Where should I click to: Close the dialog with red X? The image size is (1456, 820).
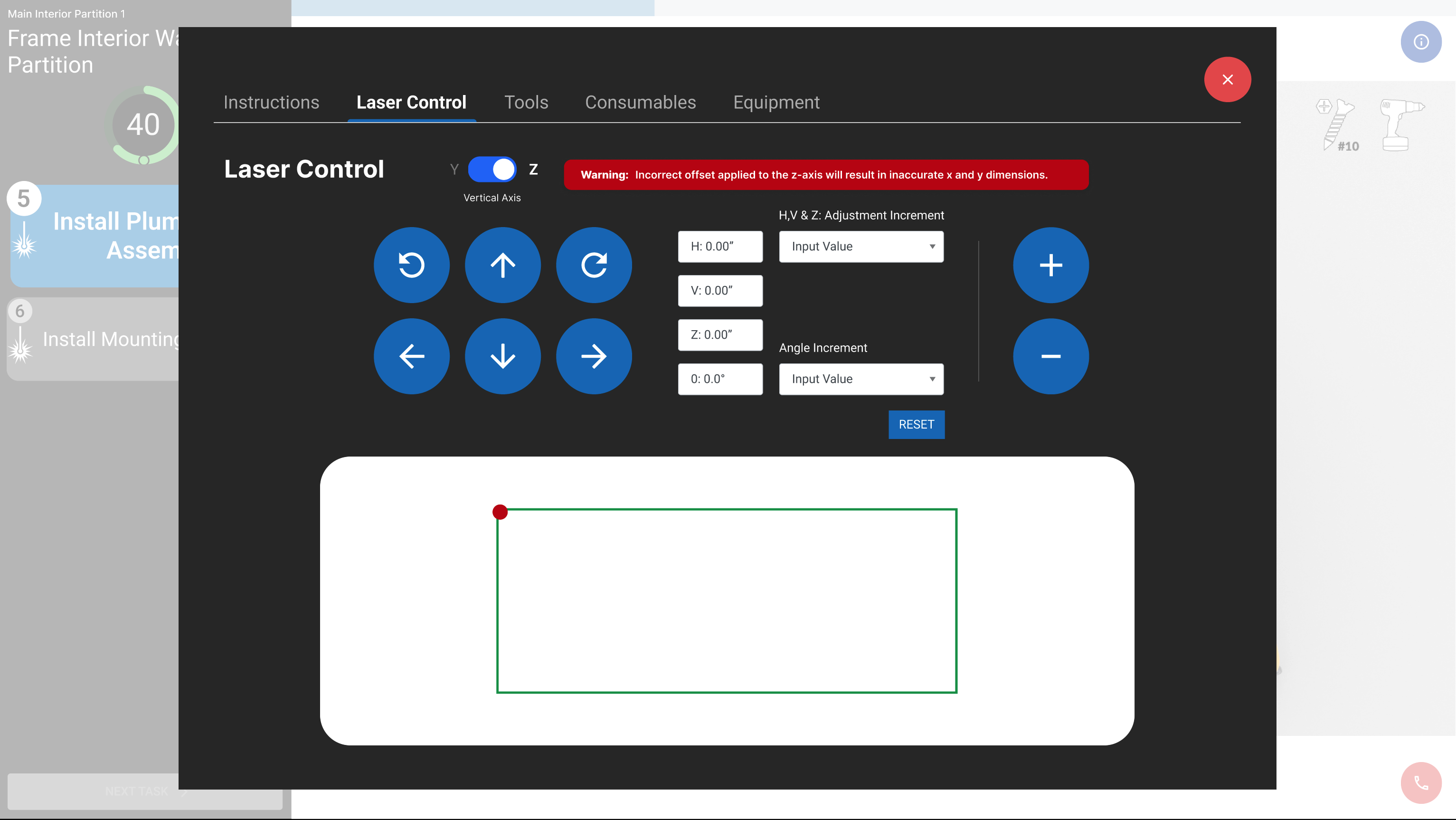1227,80
